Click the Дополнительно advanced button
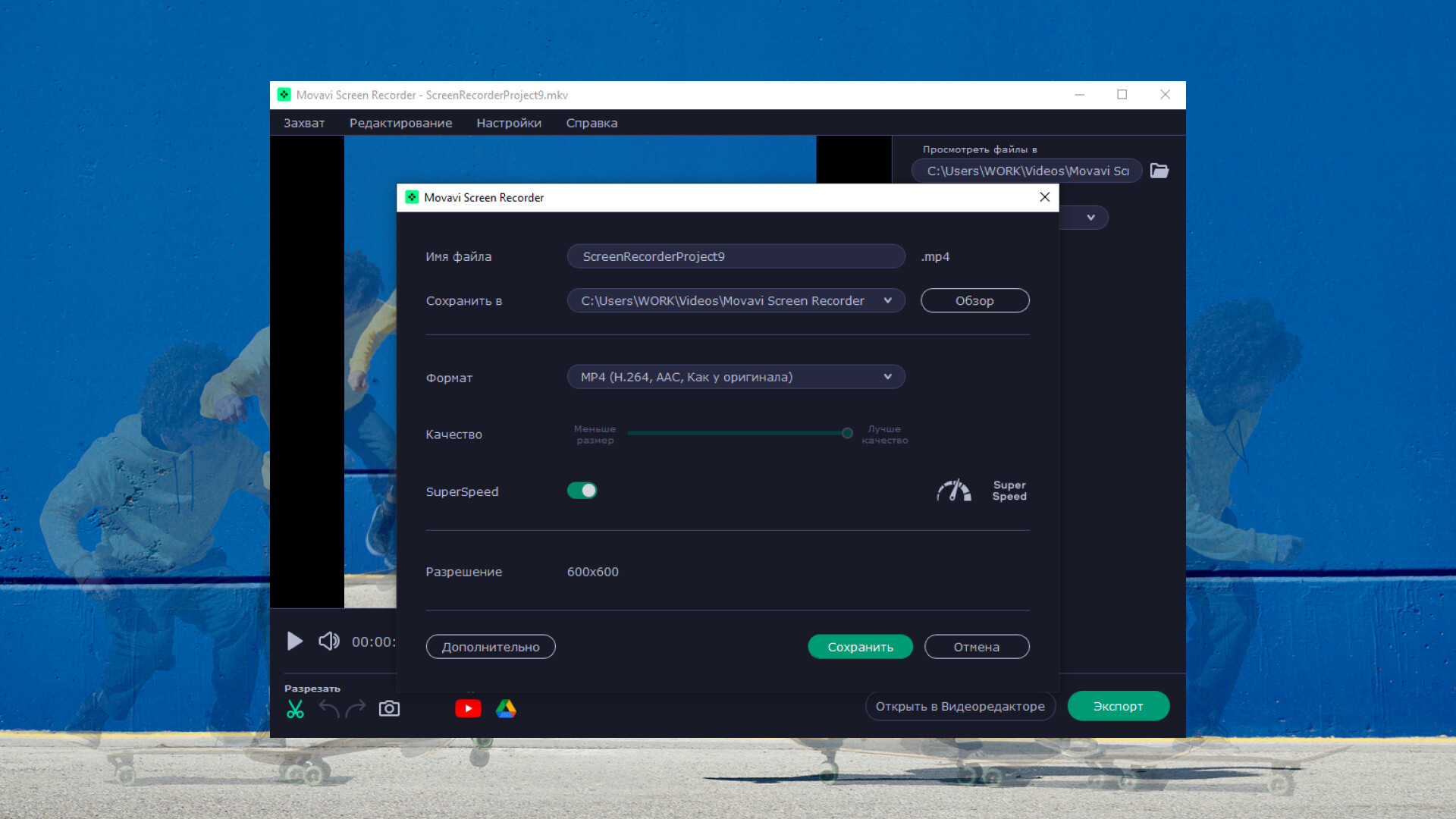 pos(491,647)
